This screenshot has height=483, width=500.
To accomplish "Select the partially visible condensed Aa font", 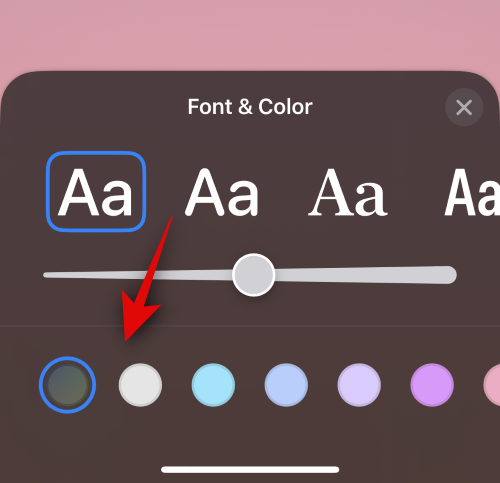I will (472, 193).
